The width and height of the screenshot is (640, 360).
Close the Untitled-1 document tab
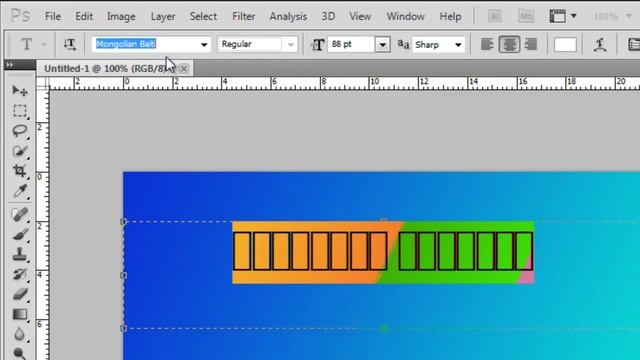click(x=184, y=68)
